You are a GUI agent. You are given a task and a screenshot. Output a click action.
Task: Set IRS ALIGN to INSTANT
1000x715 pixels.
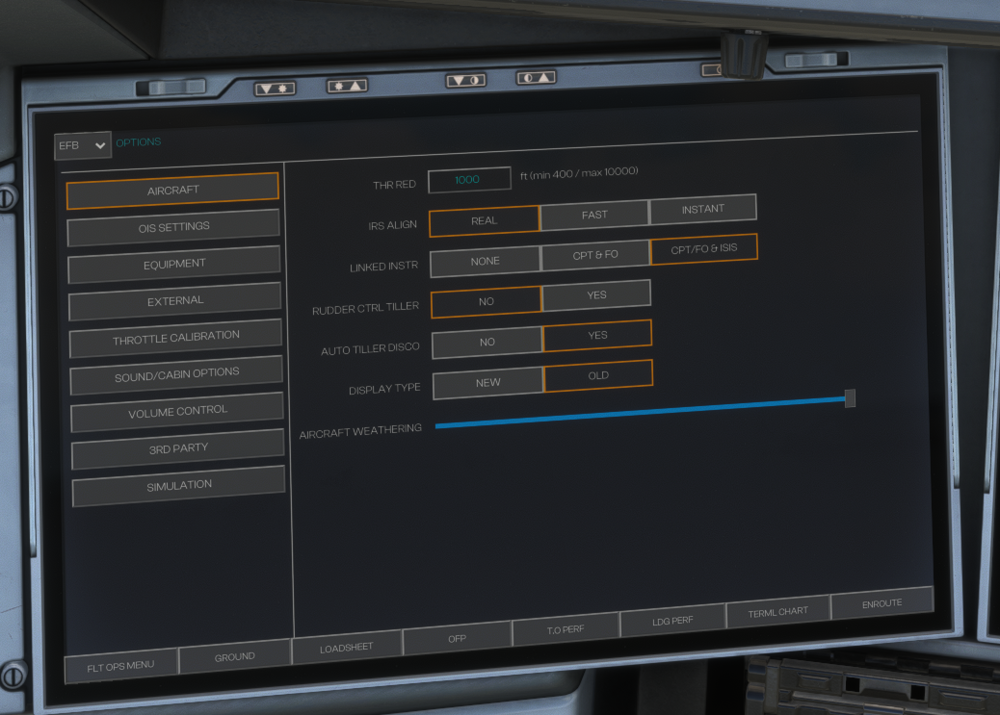(702, 209)
